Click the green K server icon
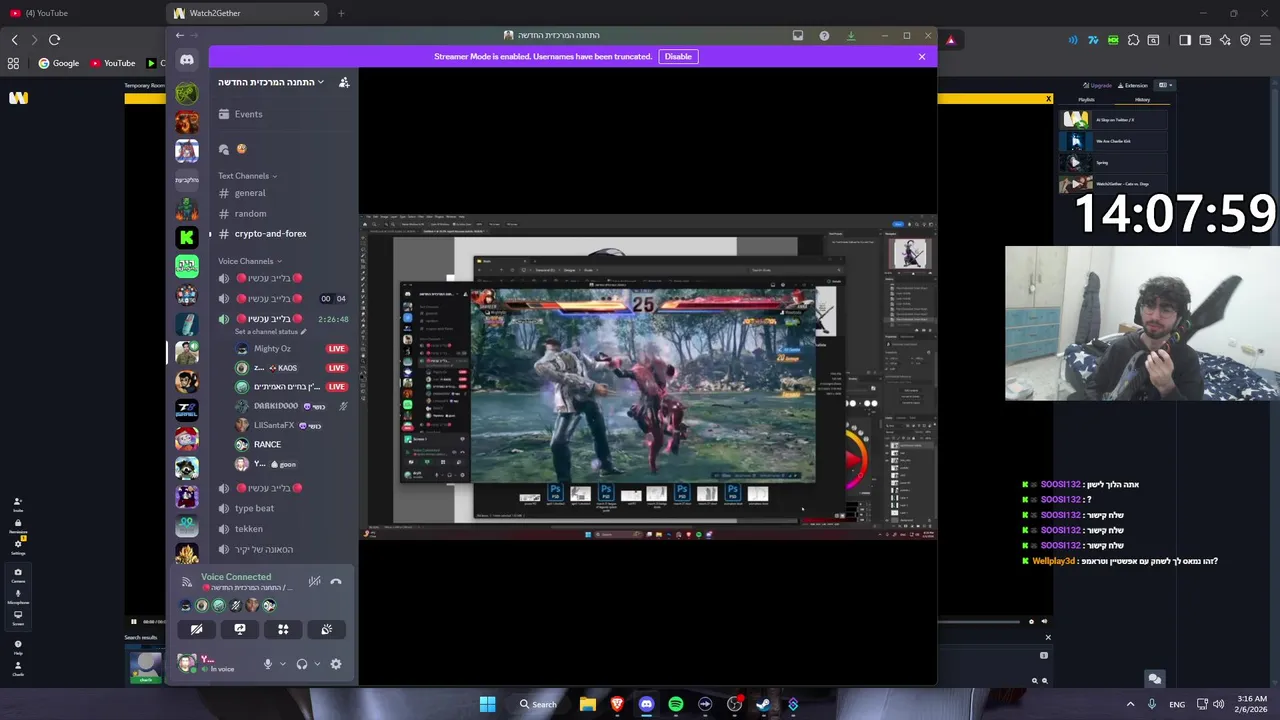Image resolution: width=1280 pixels, height=720 pixels. tap(187, 237)
